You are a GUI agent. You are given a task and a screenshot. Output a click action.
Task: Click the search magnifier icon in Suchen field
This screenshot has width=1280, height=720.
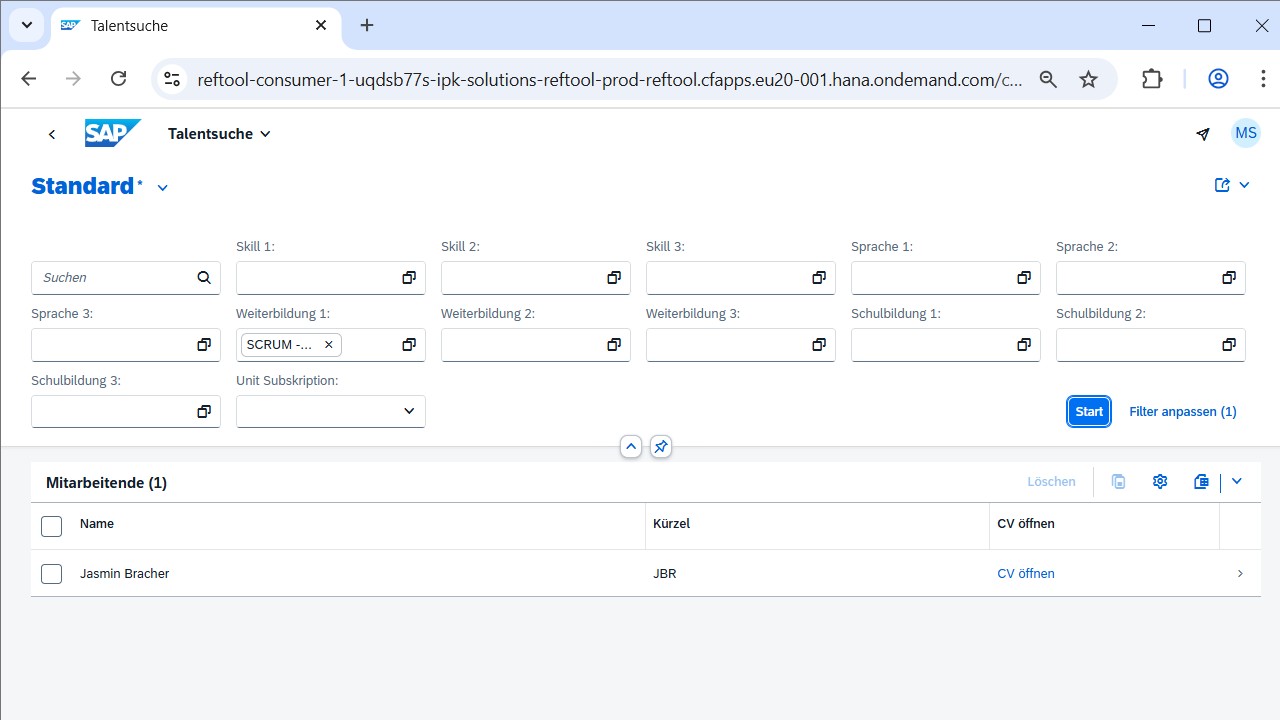[x=204, y=278]
